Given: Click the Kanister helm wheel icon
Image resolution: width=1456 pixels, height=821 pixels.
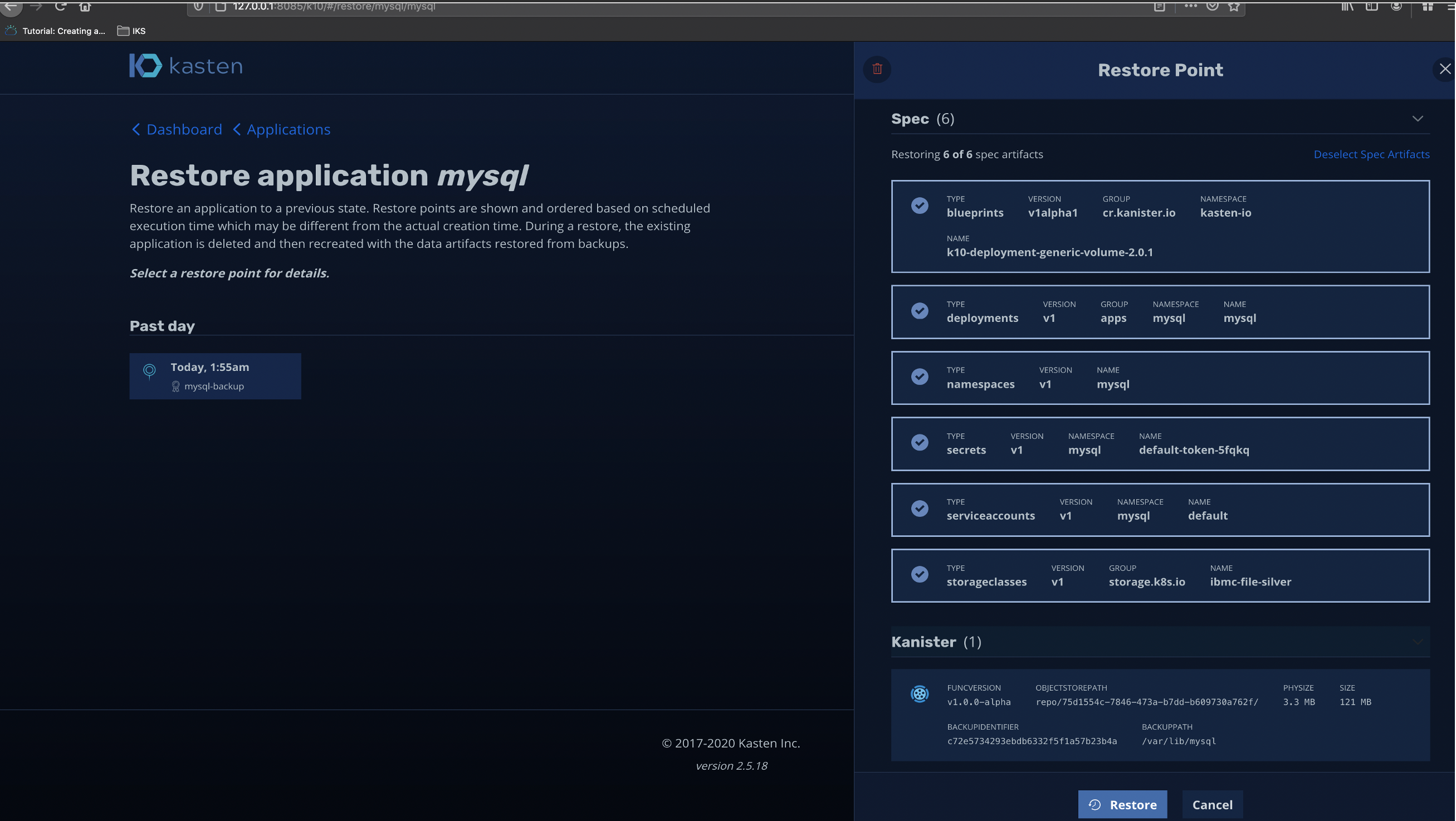Looking at the screenshot, I should click(919, 693).
